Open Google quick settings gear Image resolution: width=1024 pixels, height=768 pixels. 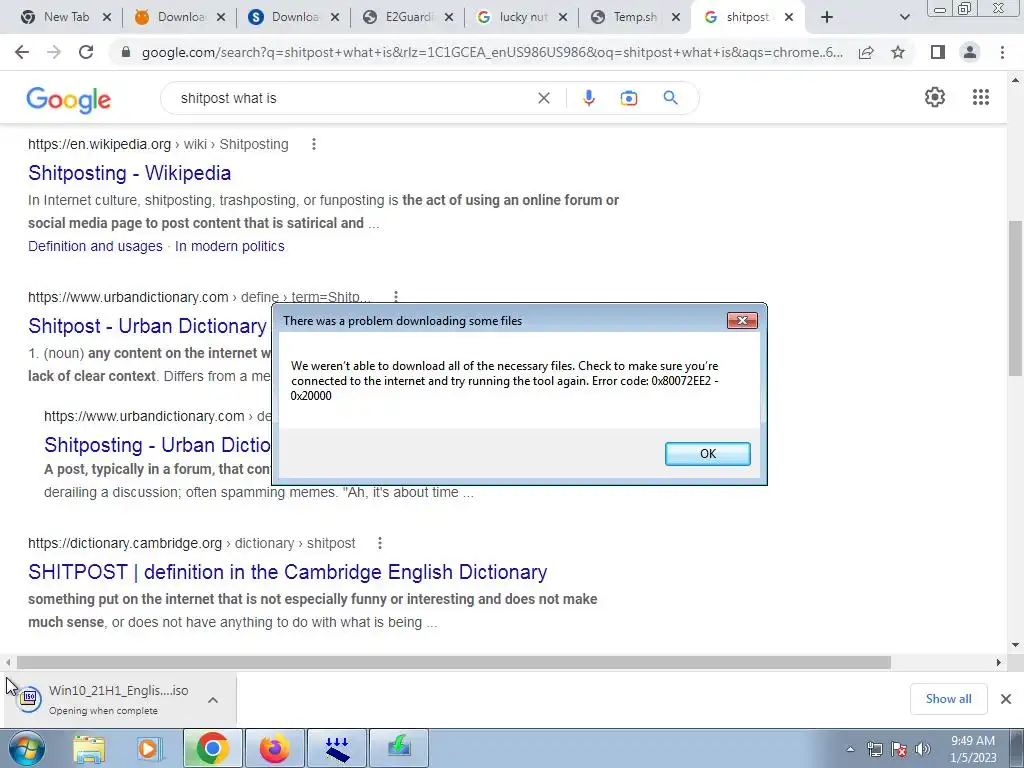click(935, 97)
